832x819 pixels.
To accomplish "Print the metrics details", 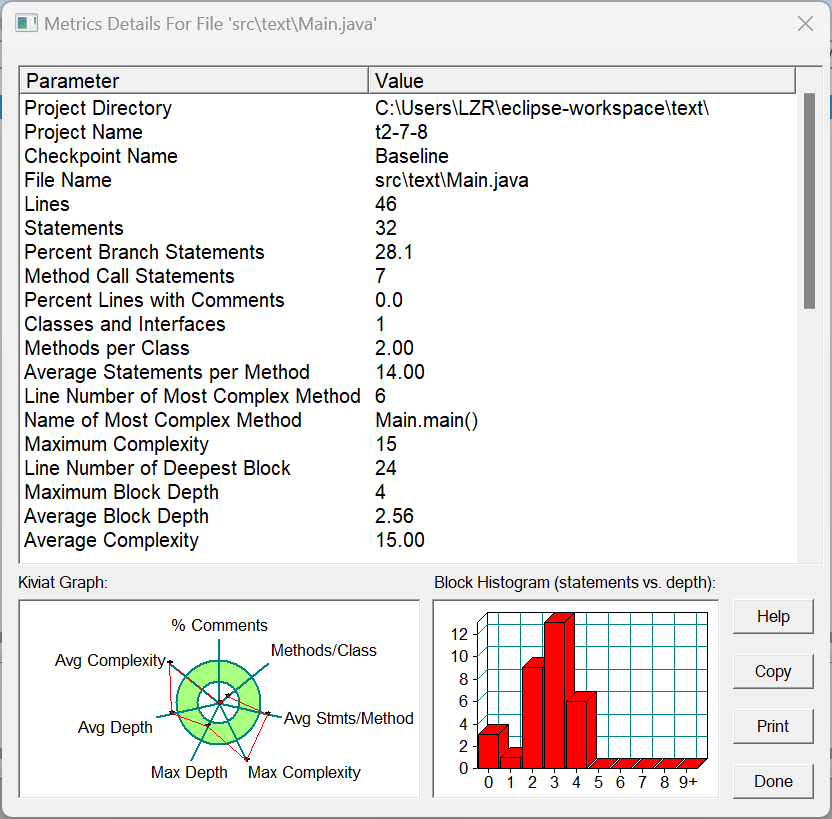I will 773,726.
